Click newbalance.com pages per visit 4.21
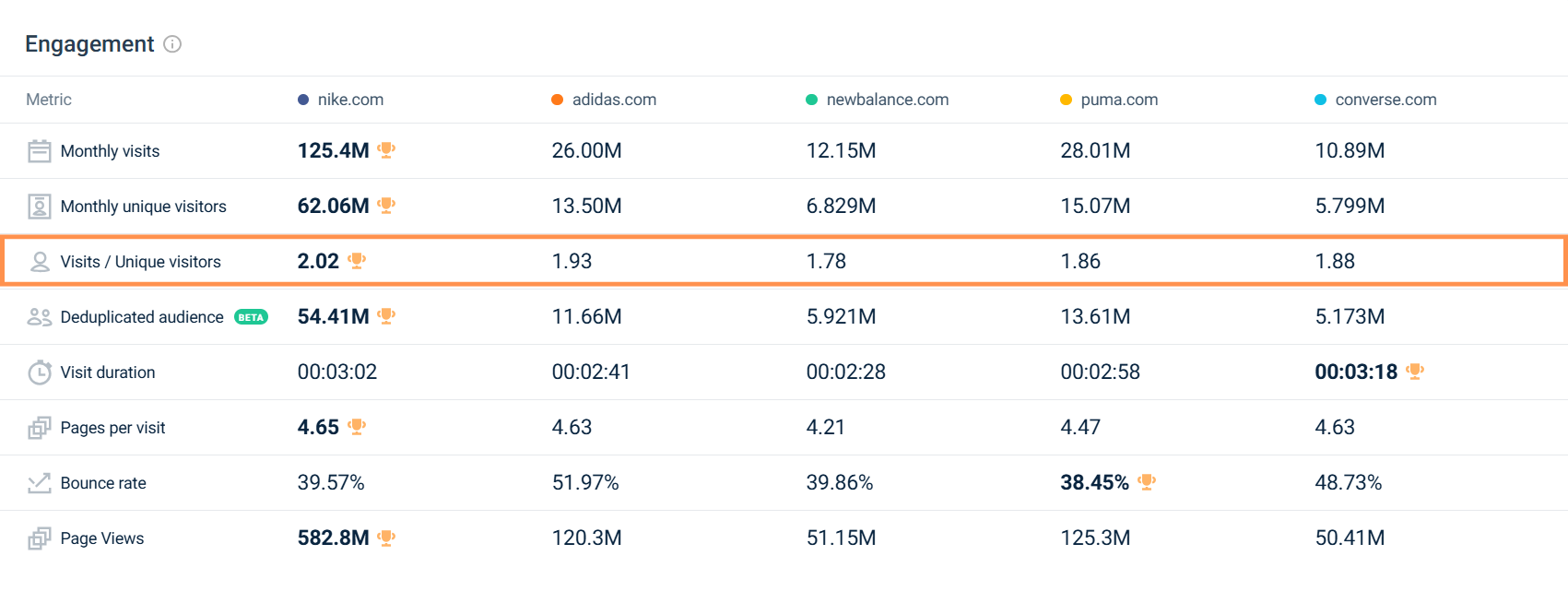 [x=826, y=427]
